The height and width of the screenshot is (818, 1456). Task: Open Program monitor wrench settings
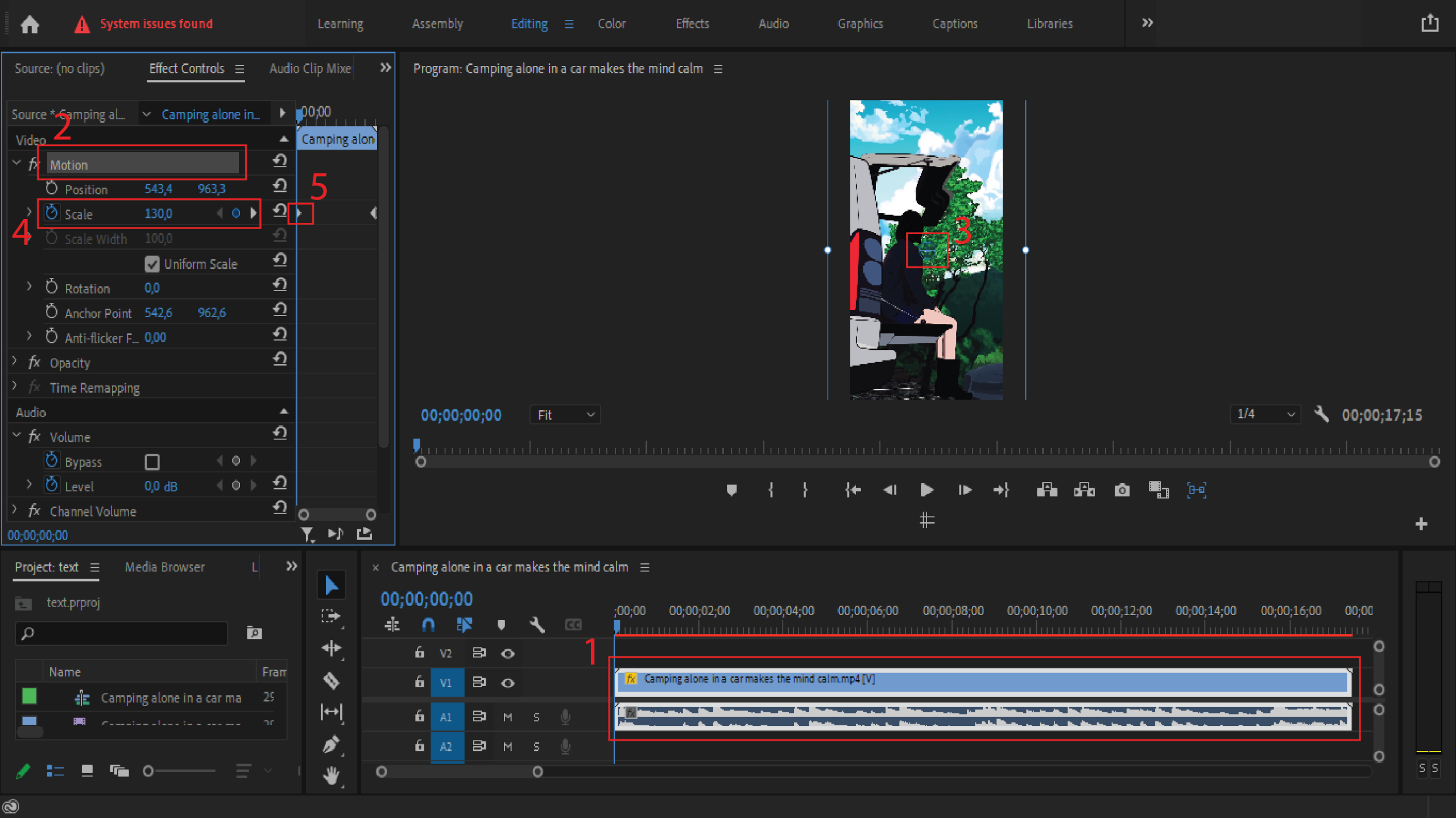1322,414
